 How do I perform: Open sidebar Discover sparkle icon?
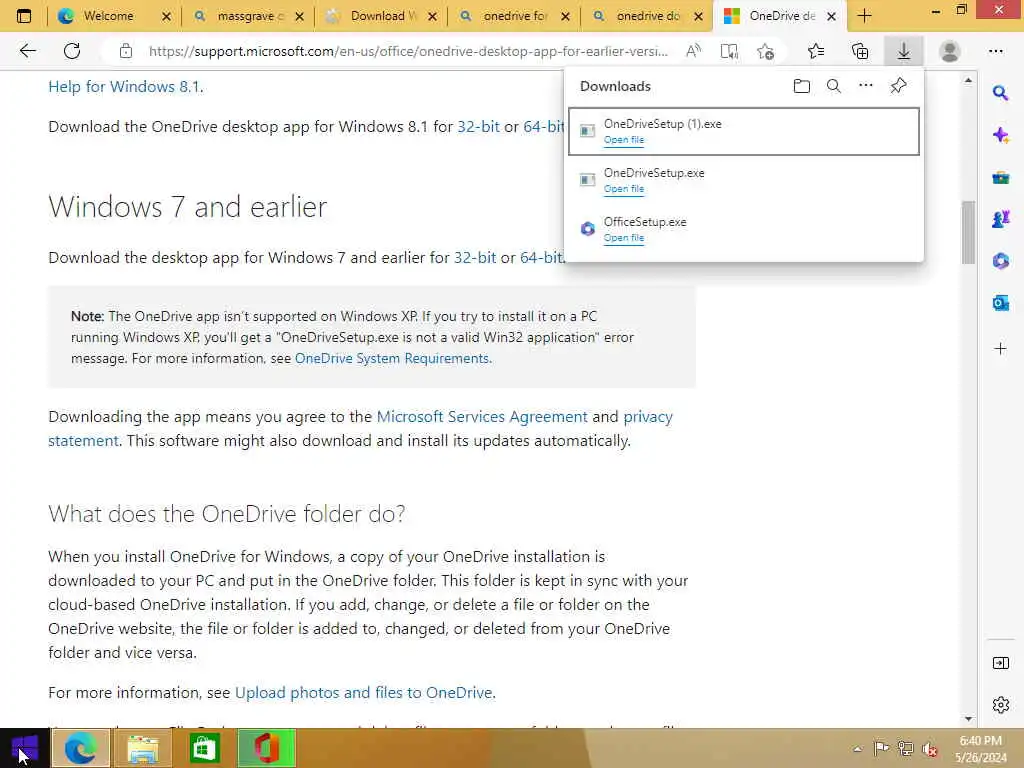[1000, 135]
